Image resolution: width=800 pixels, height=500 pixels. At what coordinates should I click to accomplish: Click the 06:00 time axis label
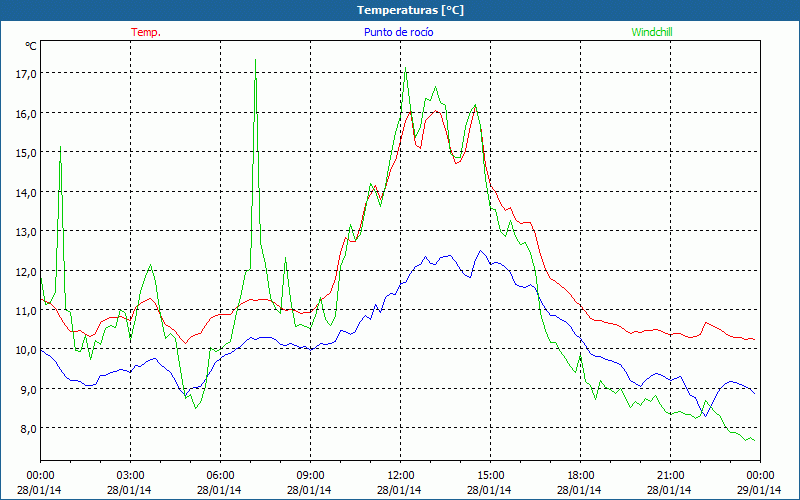[220, 476]
